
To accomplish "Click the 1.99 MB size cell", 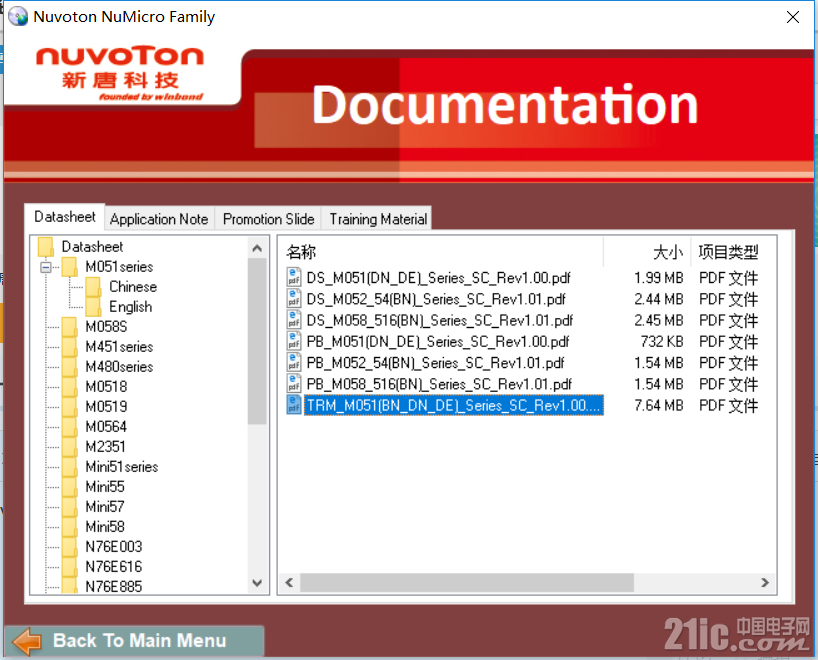I will point(658,278).
